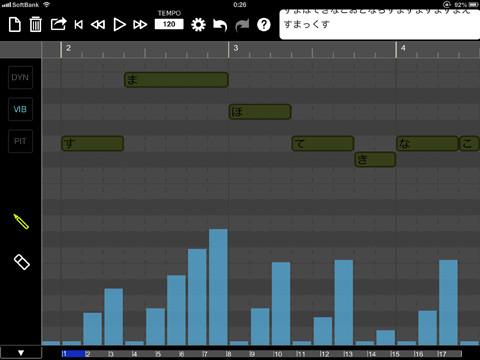Select the yellow pencil tool

coord(21,222)
